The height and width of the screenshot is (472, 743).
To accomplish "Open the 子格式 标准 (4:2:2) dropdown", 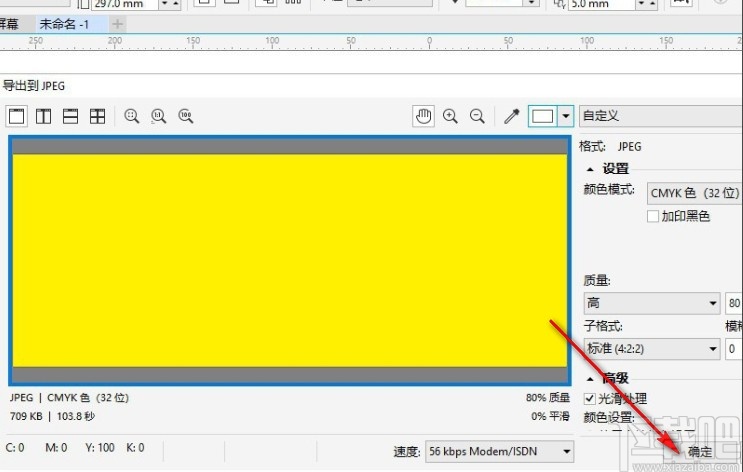I will click(x=652, y=349).
